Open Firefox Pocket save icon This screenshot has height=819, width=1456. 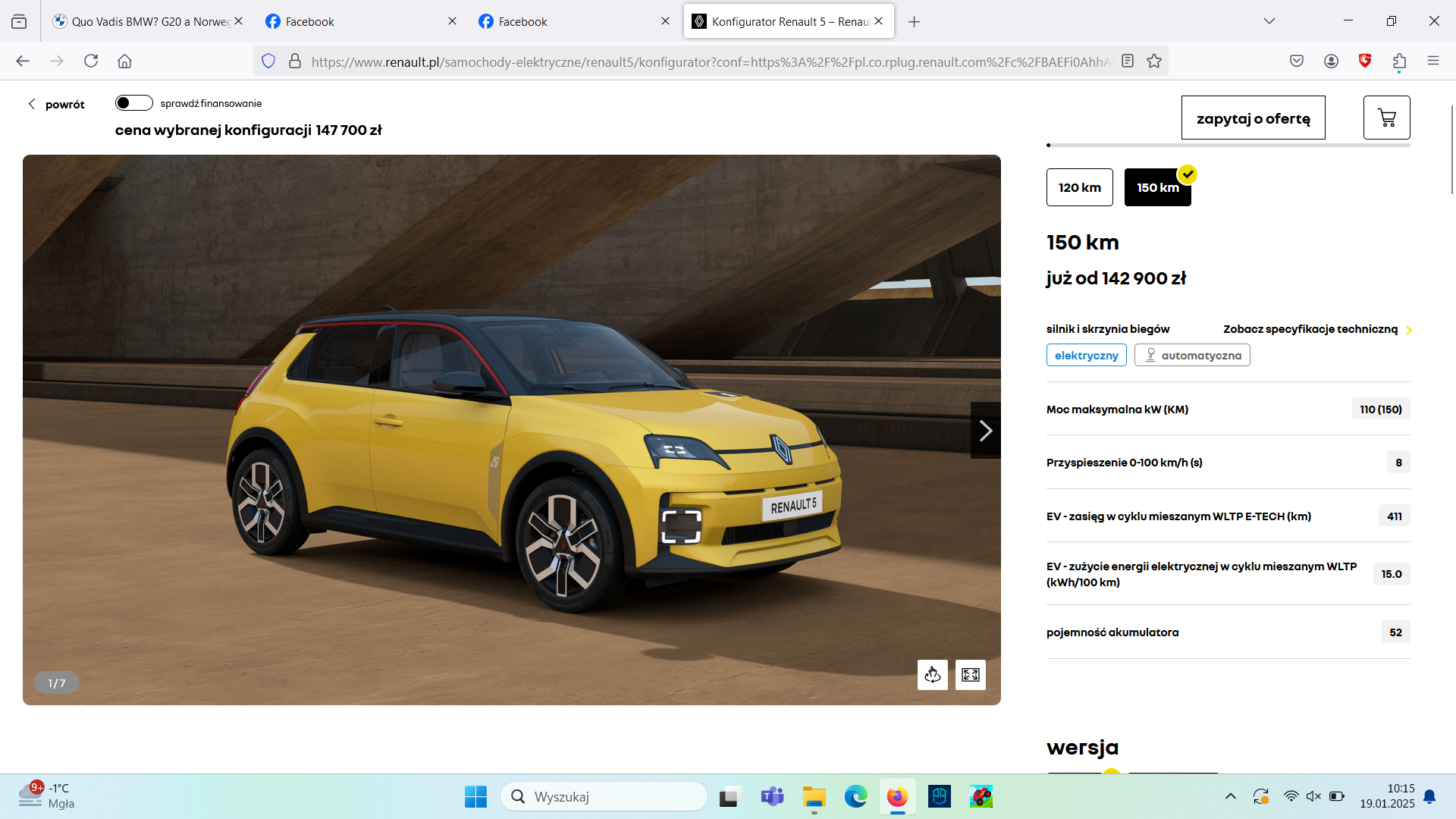click(x=1297, y=61)
